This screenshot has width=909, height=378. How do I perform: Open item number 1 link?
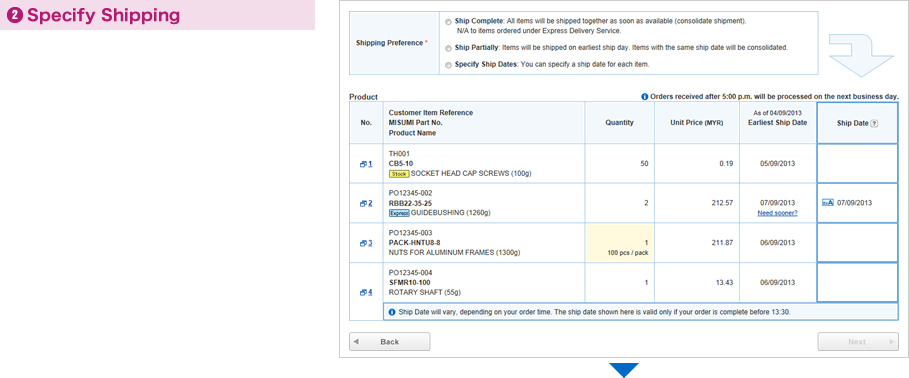pyautogui.click(x=370, y=164)
